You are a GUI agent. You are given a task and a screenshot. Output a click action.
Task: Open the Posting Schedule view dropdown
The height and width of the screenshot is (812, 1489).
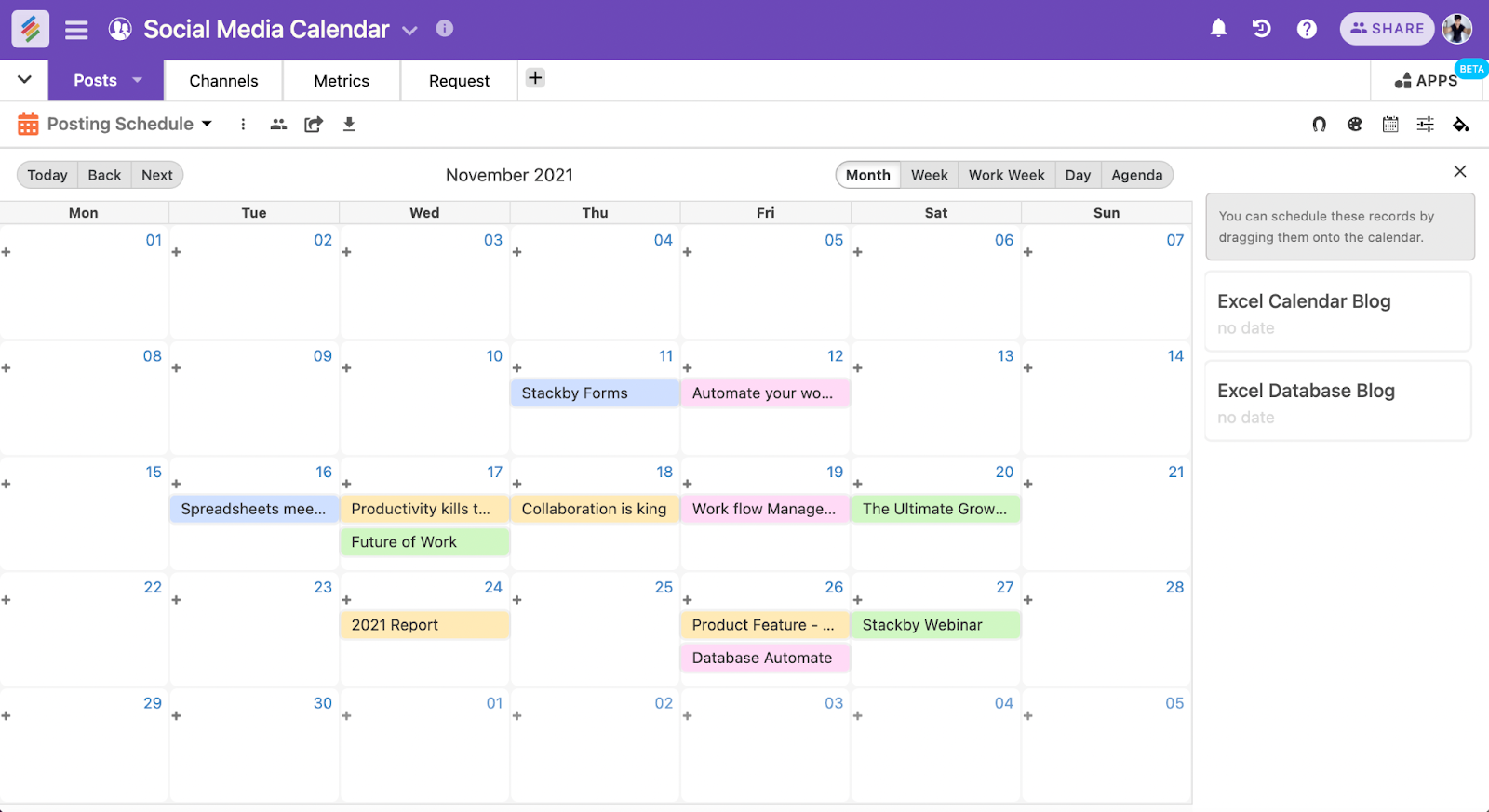207,124
